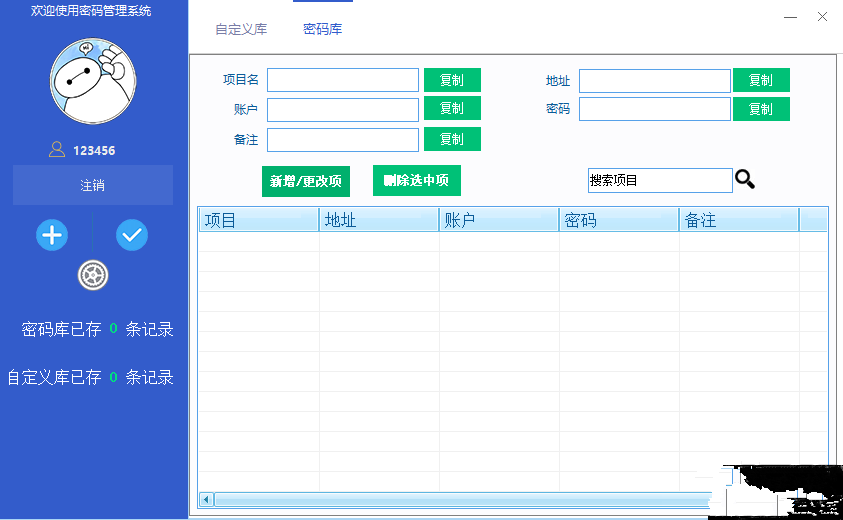Click the blue checkmark icon
Screen dimensions: 843x520
(x=132, y=235)
